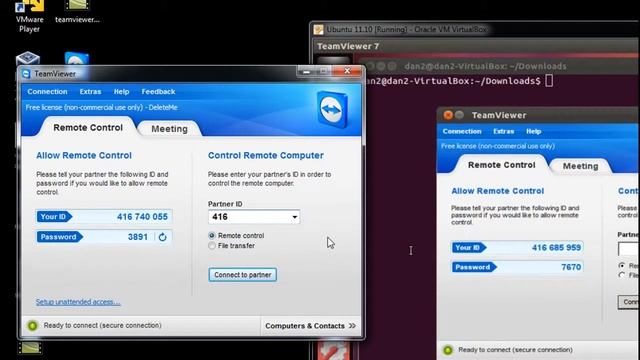Screen dimensions: 640x360
Task: Expand Partner ID dropdown arrow
Action: [x=294, y=217]
